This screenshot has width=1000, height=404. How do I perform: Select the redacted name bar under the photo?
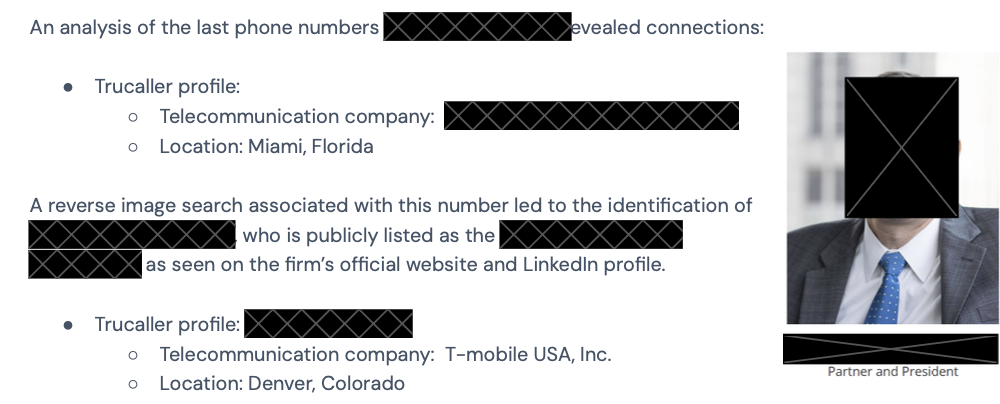point(890,349)
